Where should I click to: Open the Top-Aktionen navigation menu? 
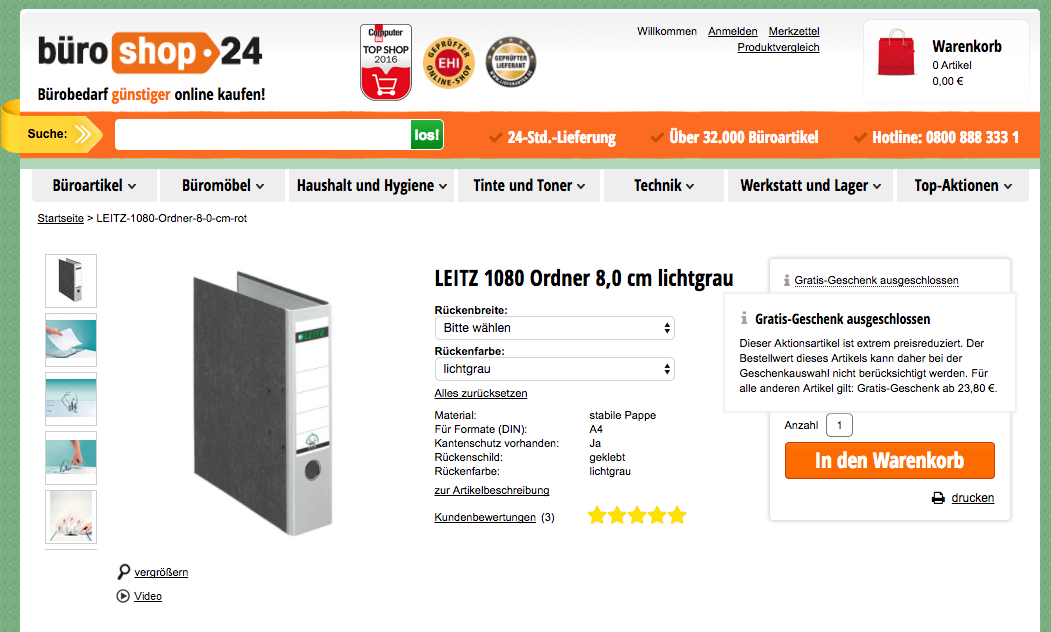(x=963, y=186)
